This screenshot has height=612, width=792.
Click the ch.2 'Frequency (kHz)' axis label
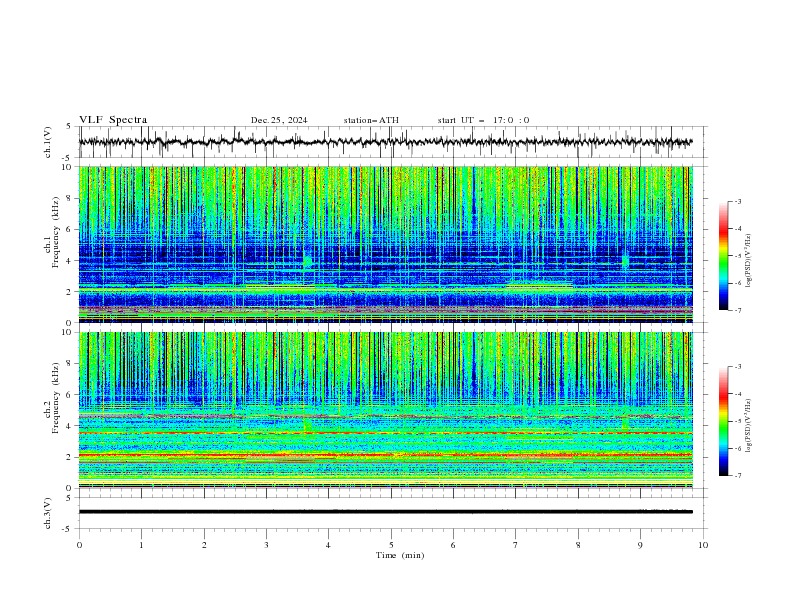coord(56,397)
